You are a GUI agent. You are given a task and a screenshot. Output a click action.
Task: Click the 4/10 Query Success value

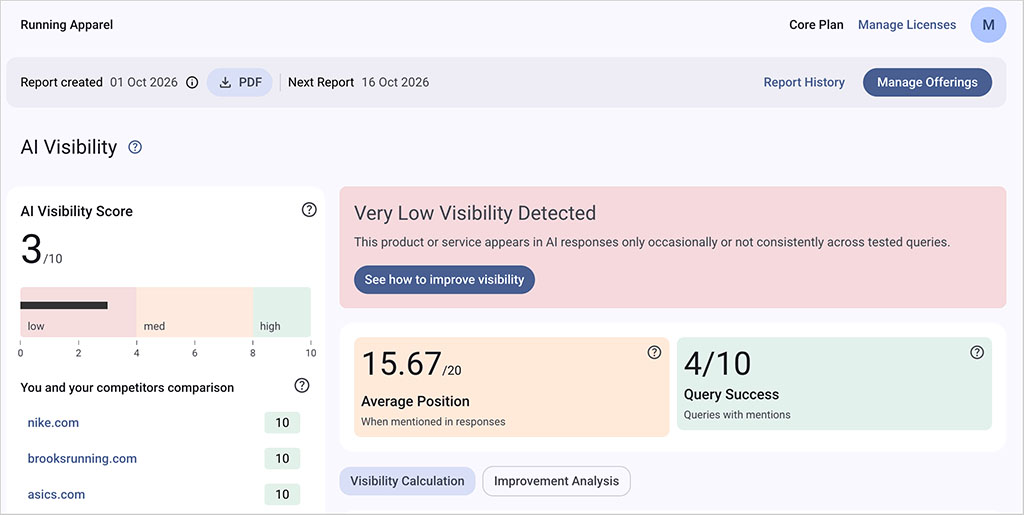717,364
